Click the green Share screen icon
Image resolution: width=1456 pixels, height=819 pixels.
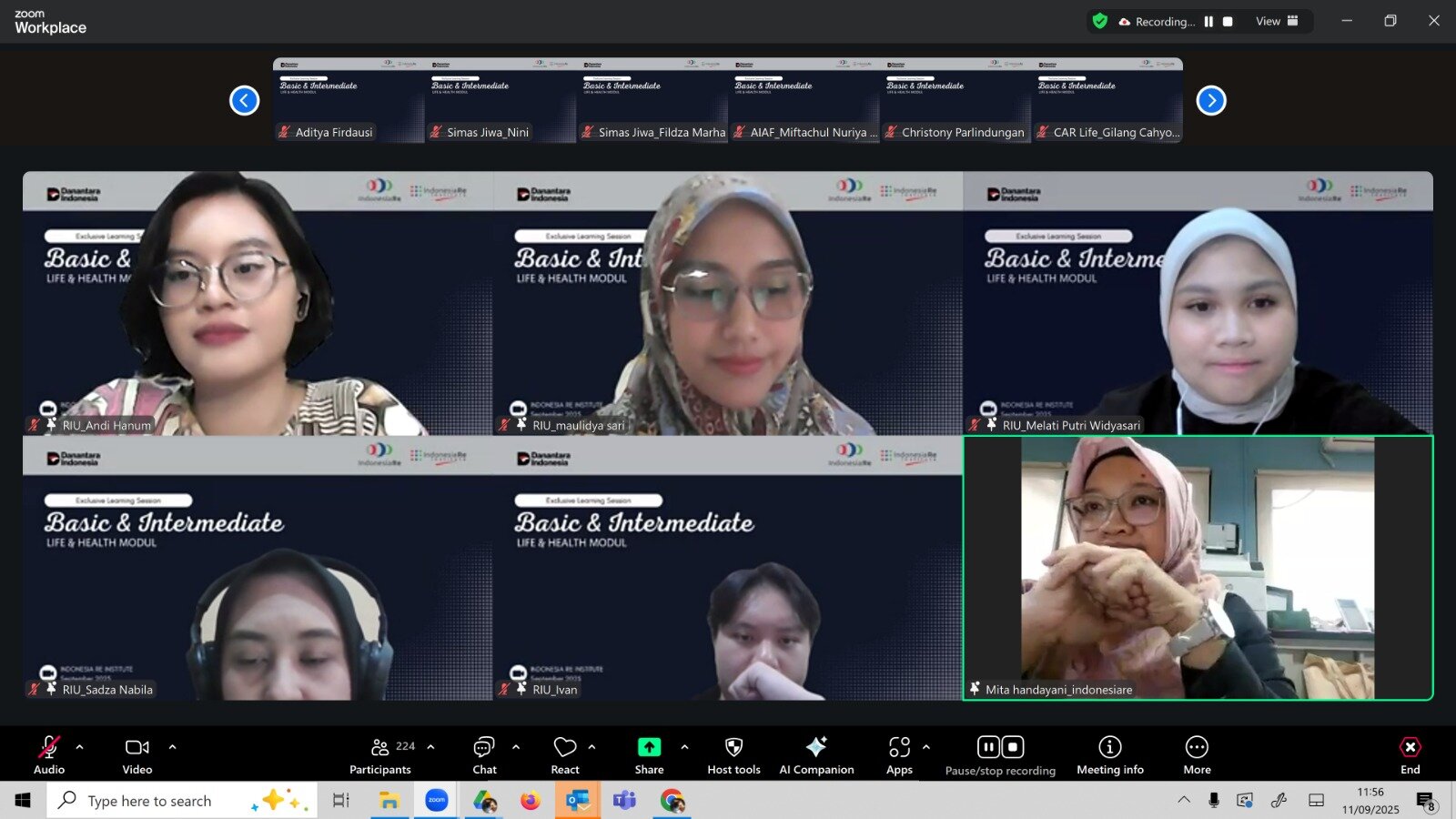pyautogui.click(x=649, y=747)
